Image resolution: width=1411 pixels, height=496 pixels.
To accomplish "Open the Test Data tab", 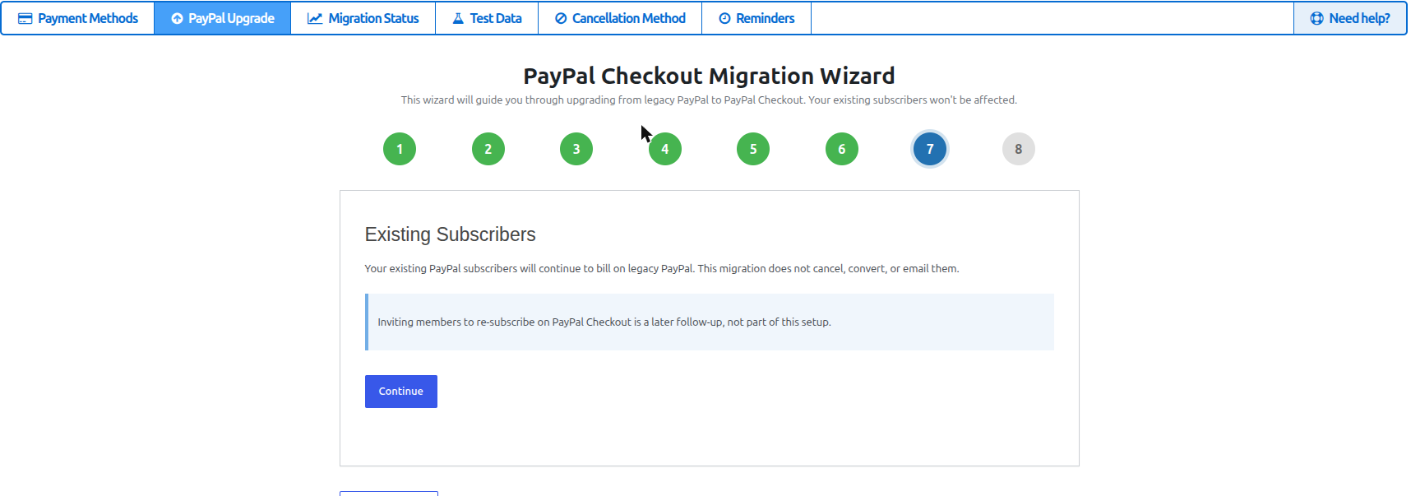I will coord(487,18).
